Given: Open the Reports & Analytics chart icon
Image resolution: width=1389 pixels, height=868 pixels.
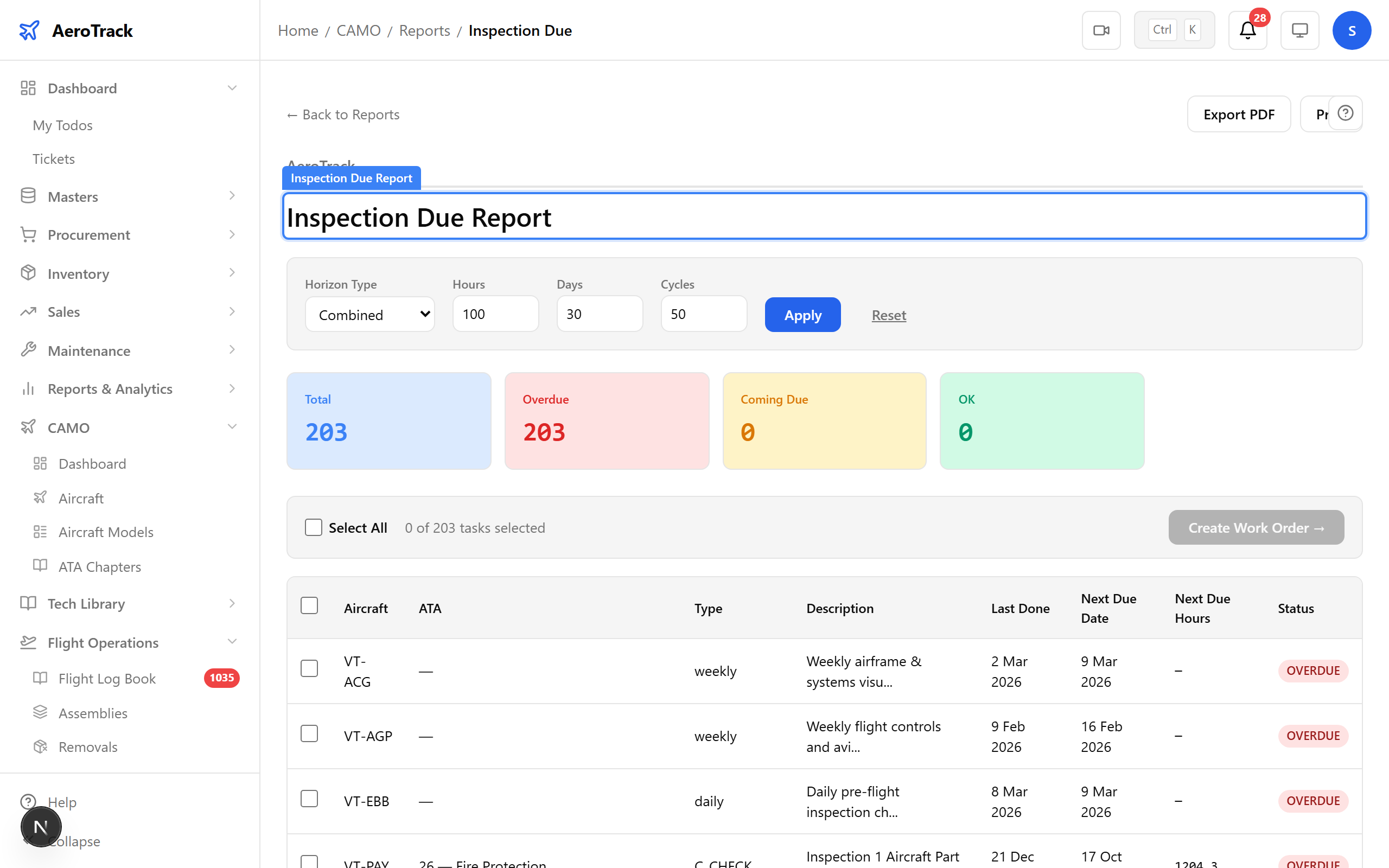Looking at the screenshot, I should [x=28, y=388].
